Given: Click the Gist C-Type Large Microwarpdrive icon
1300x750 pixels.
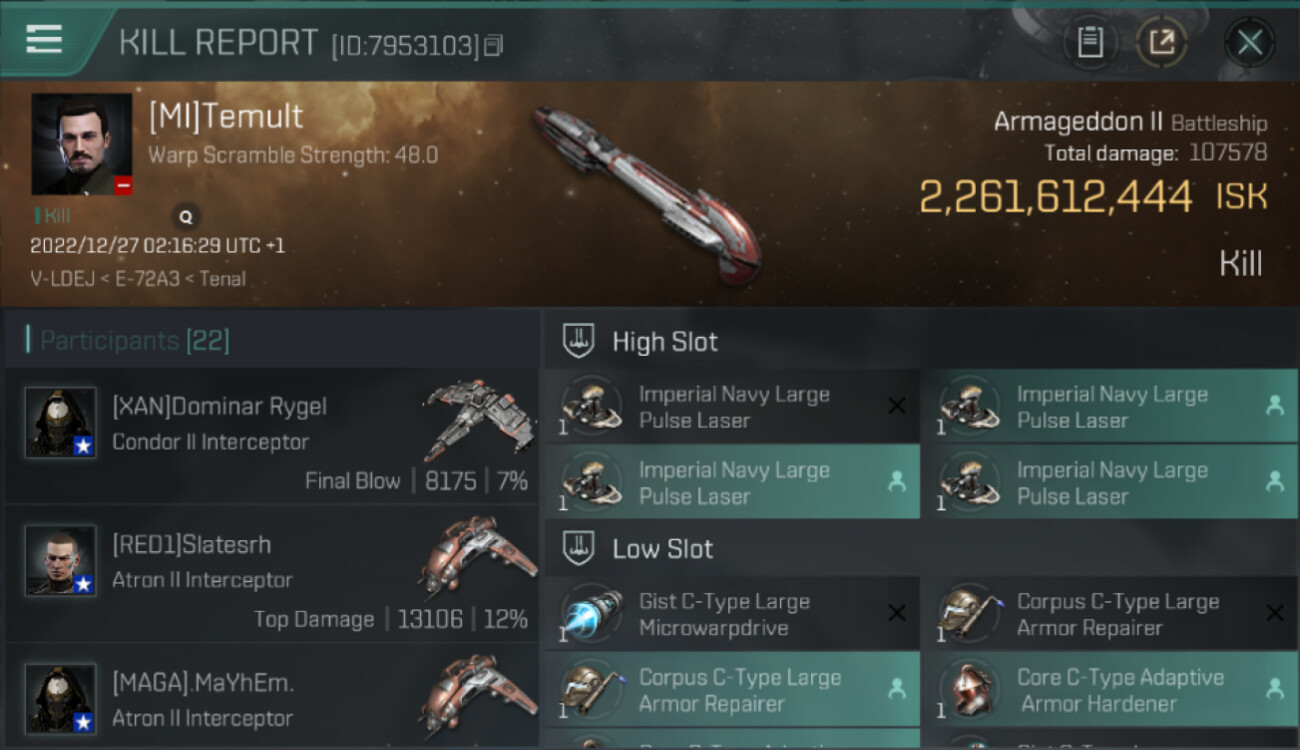Looking at the screenshot, I should 590,614.
